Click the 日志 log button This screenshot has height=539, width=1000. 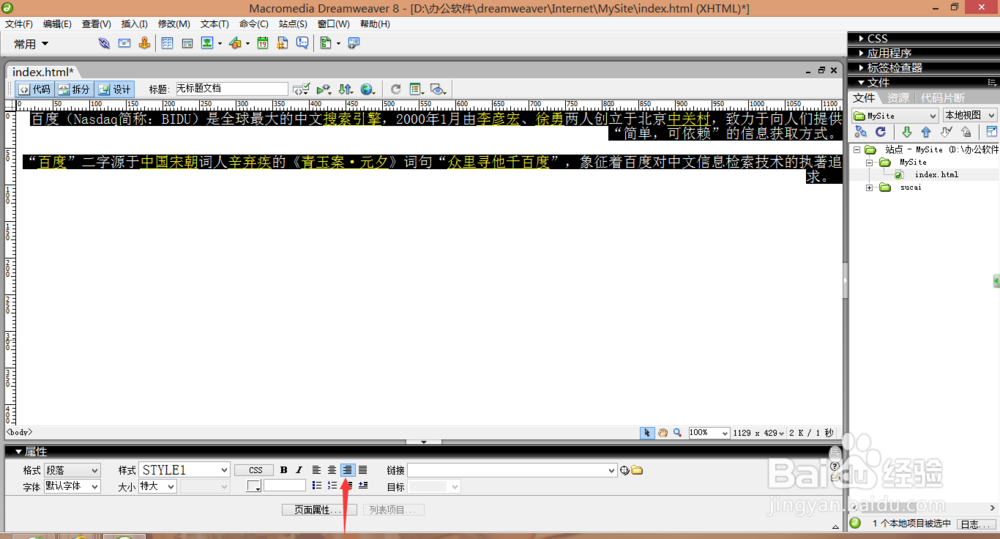(974, 524)
